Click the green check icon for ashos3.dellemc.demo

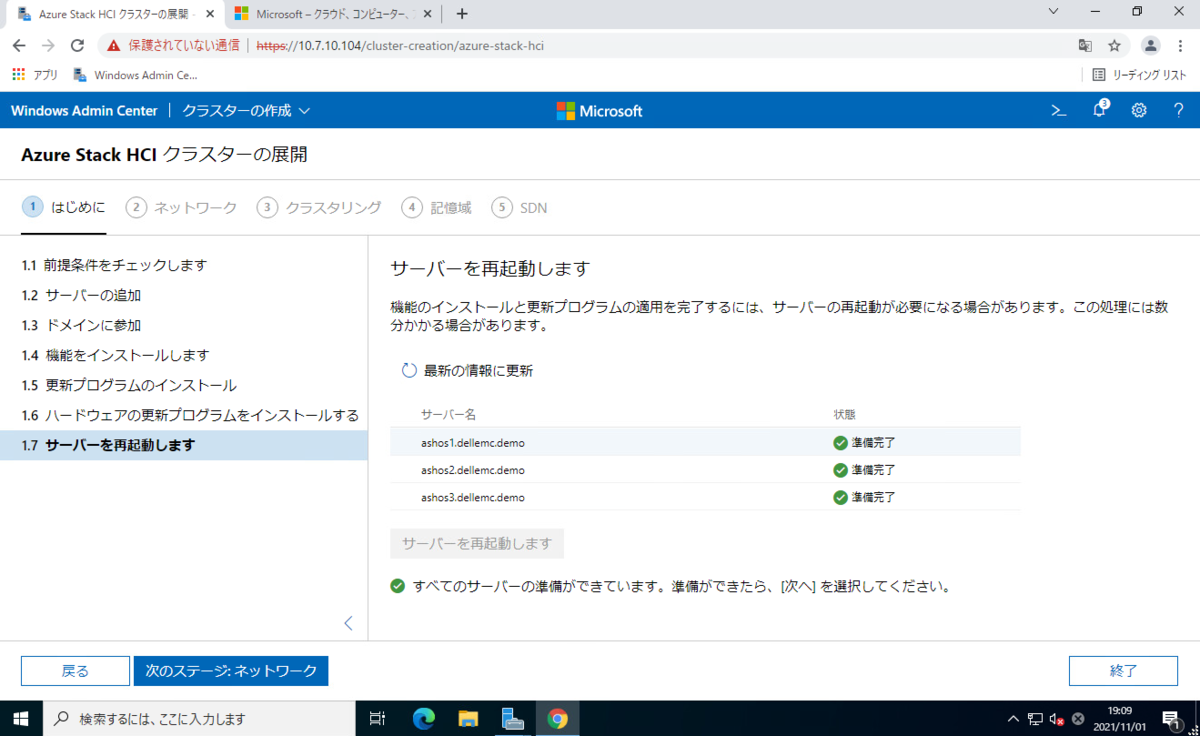(840, 496)
